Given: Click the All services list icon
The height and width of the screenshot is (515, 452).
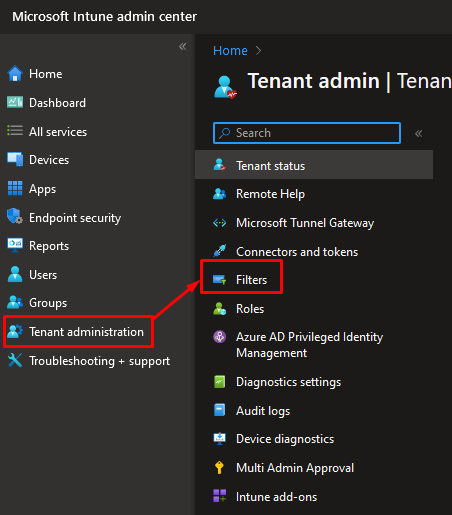Looking at the screenshot, I should tap(15, 131).
